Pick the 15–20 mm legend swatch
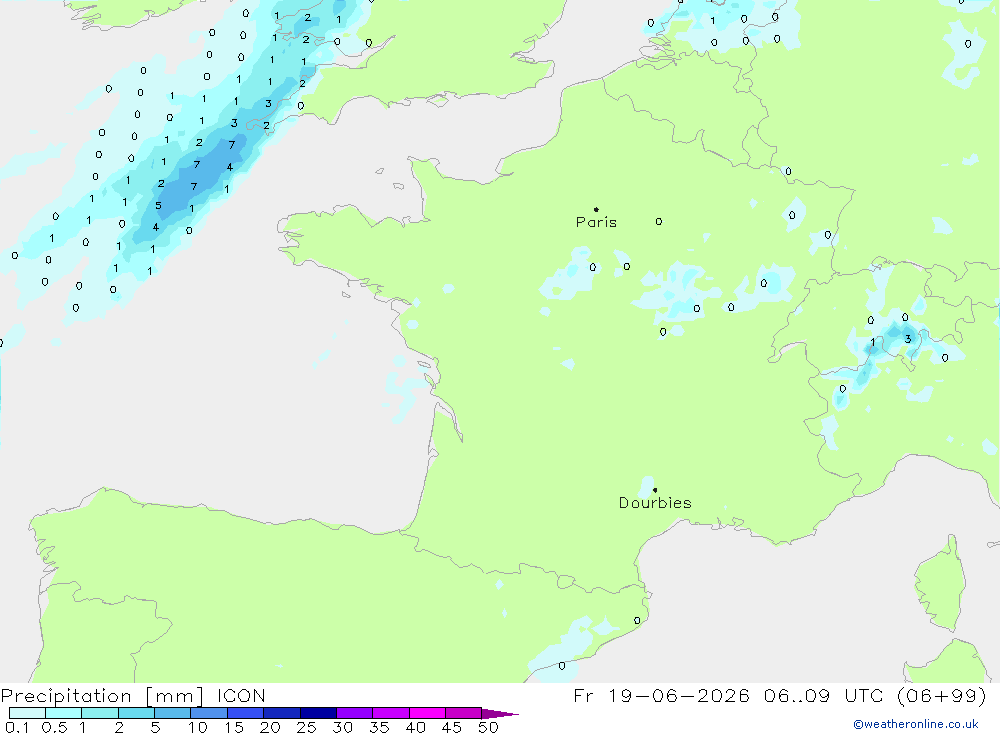 246,713
